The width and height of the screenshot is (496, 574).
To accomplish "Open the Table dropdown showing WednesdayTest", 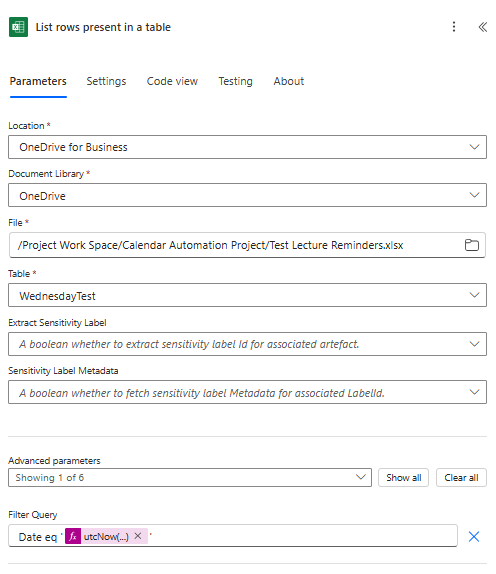I will (x=247, y=295).
